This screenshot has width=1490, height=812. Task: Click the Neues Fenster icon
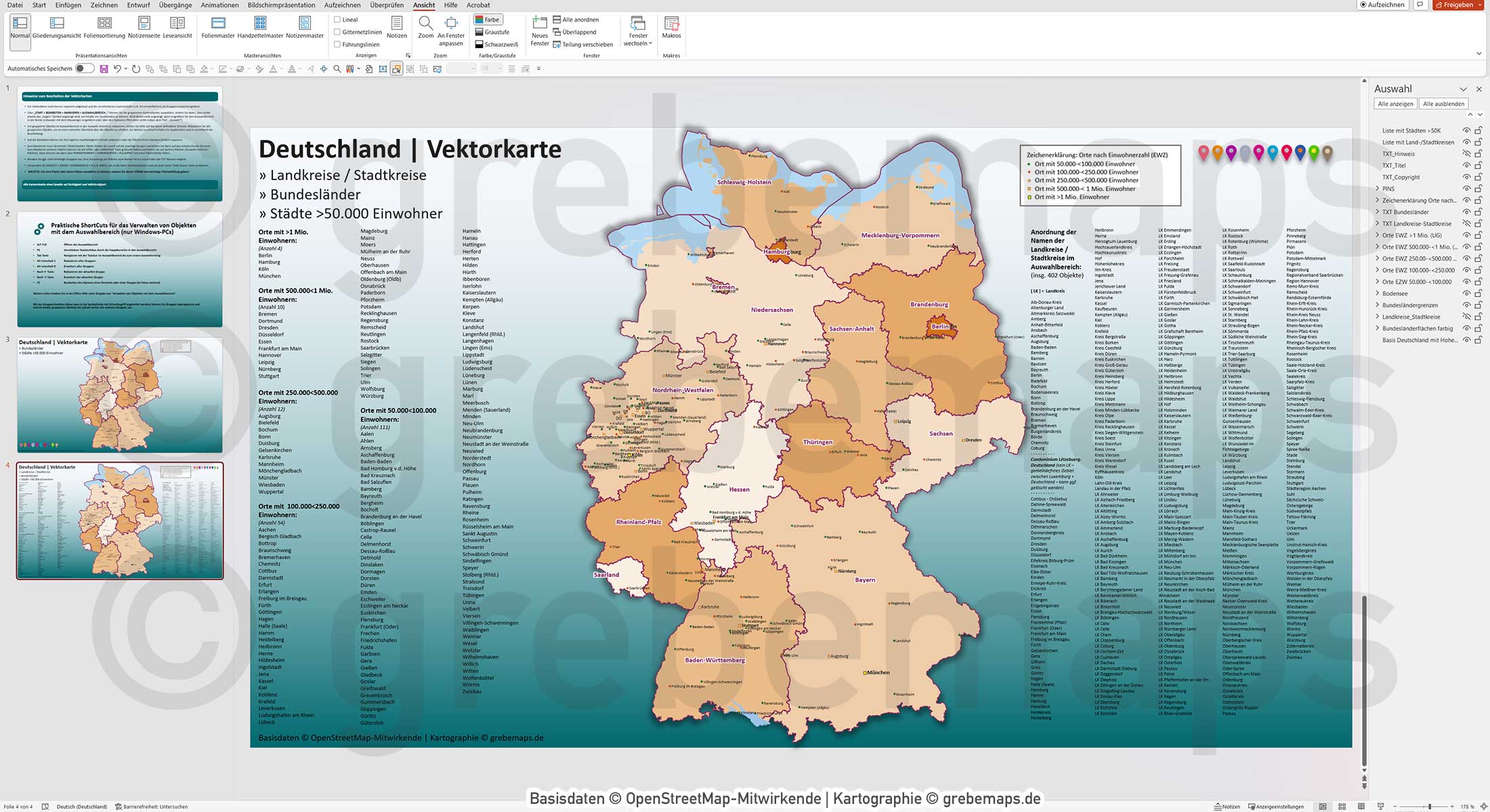540,28
